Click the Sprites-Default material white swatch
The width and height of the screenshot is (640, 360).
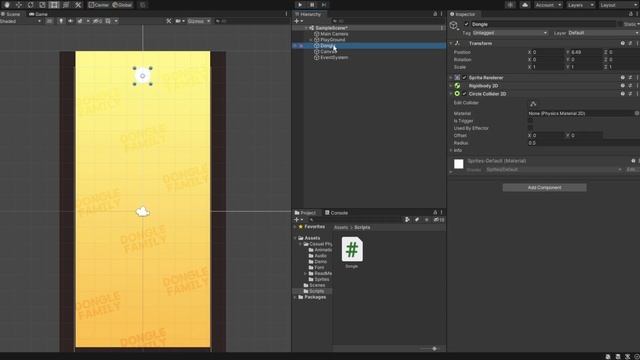(459, 164)
